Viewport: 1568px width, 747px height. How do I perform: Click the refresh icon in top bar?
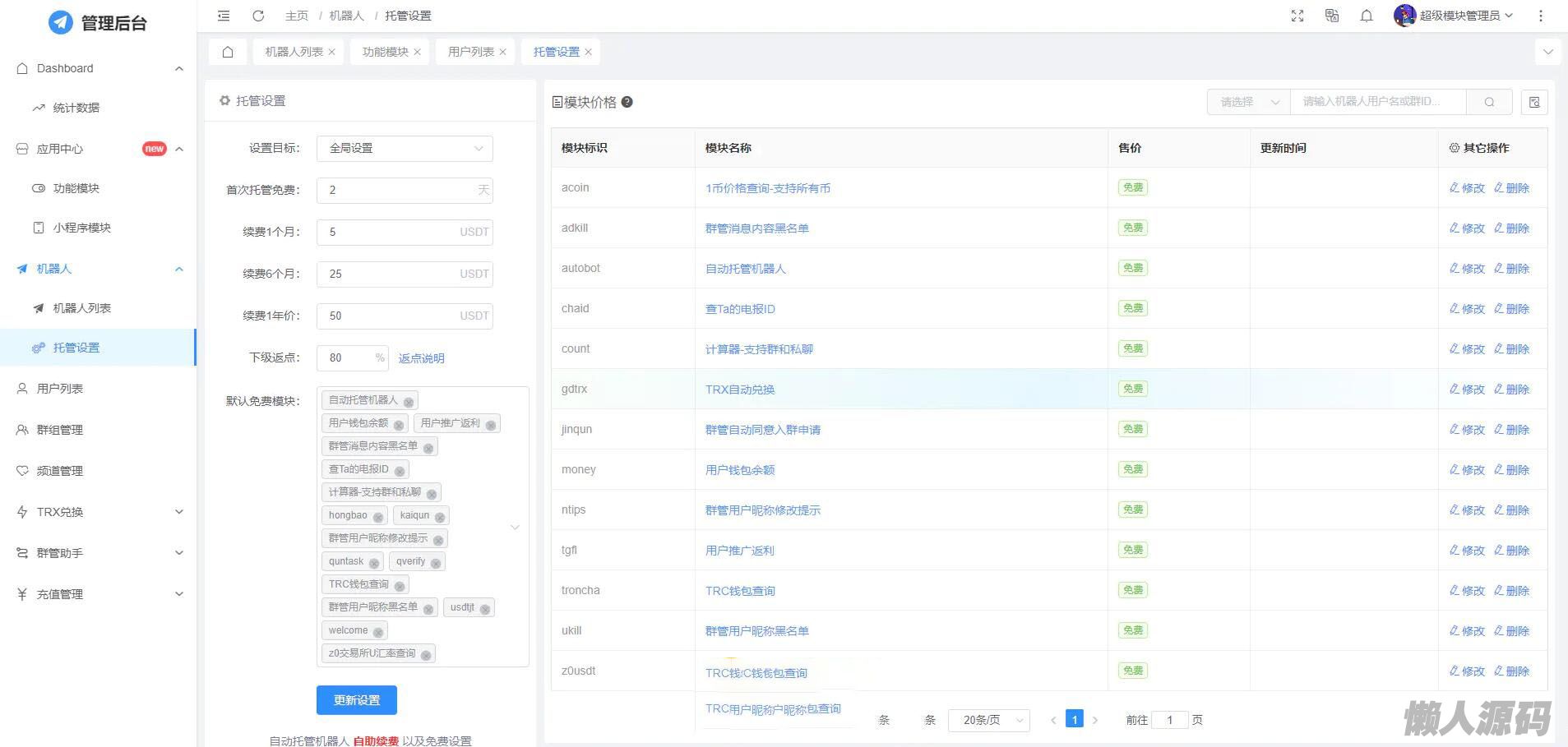258,16
